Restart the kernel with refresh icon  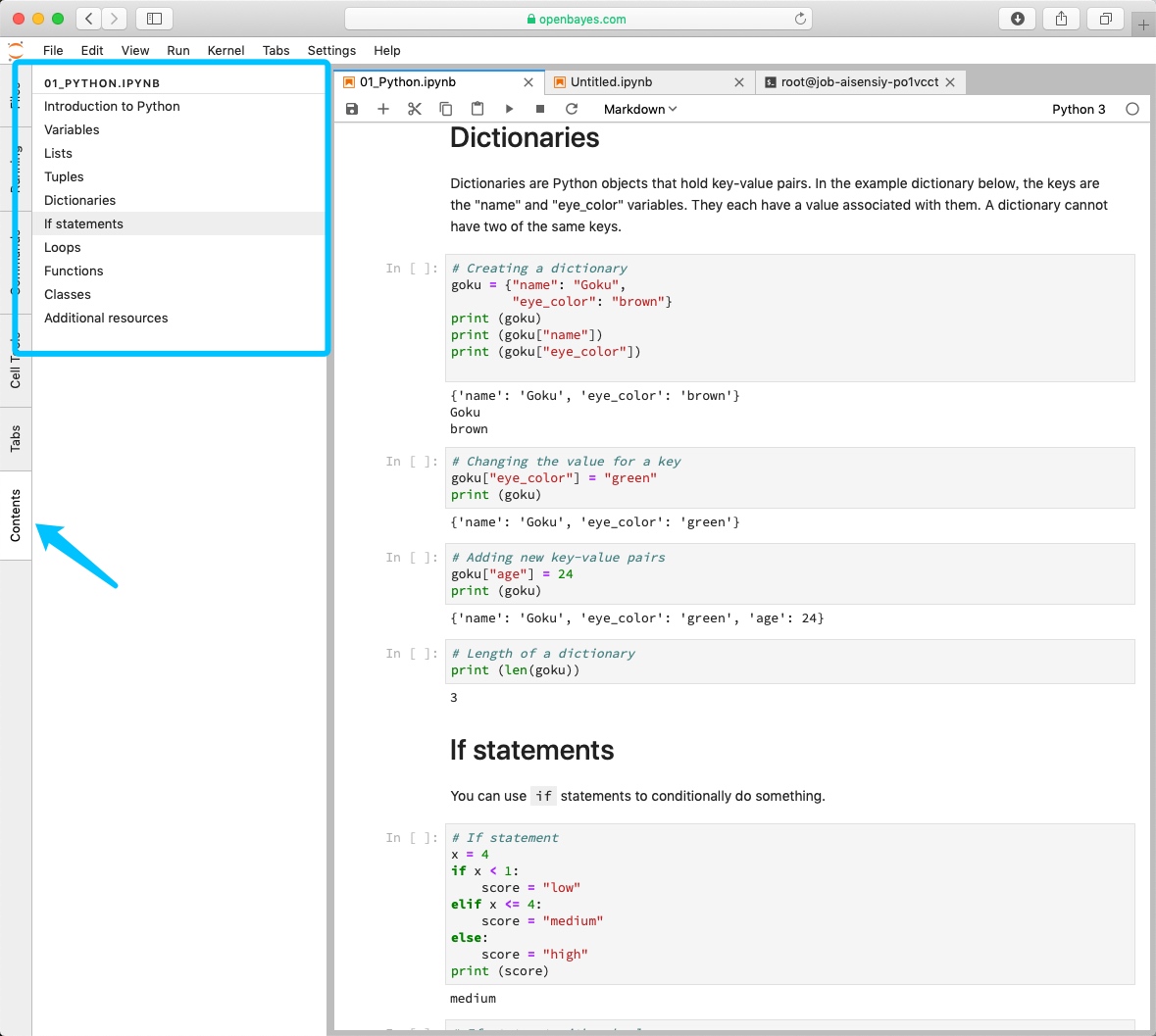pos(572,109)
